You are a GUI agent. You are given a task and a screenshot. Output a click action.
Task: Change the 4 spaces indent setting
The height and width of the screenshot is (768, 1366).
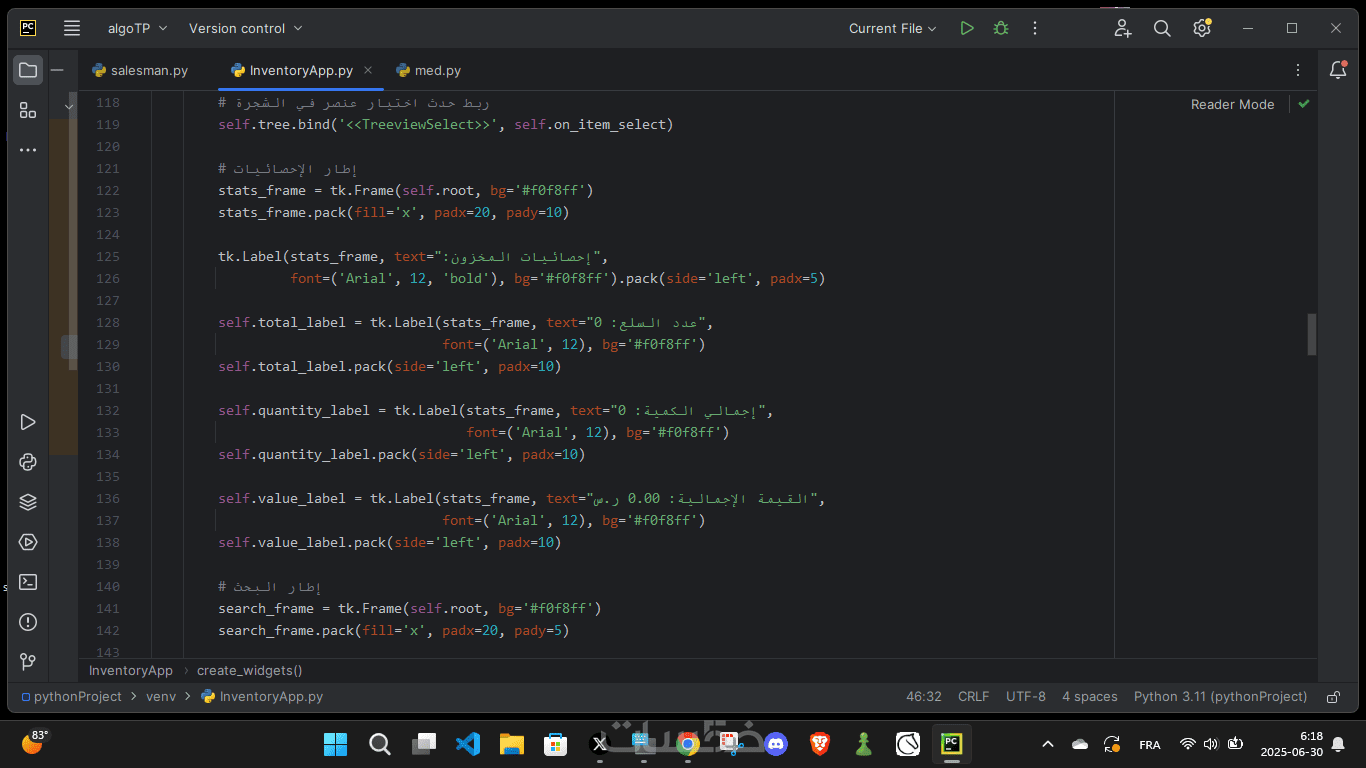click(1090, 697)
